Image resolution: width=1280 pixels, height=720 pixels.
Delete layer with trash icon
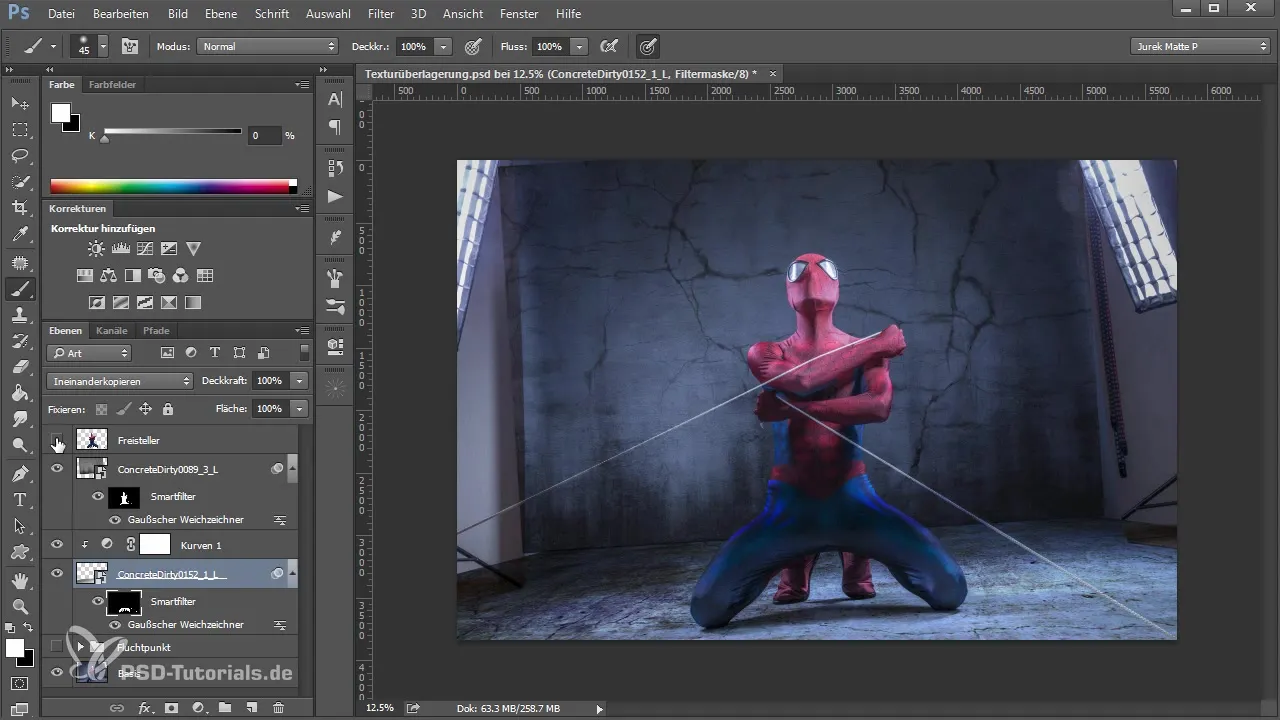278,708
